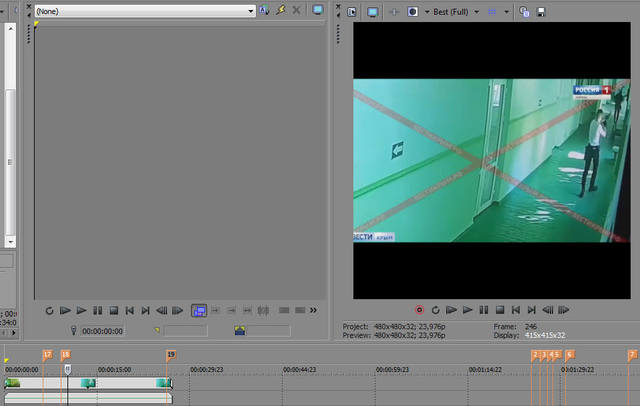This screenshot has height=406, width=640.
Task: Step to previous frame in the trimmer
Action: [x=162, y=311]
